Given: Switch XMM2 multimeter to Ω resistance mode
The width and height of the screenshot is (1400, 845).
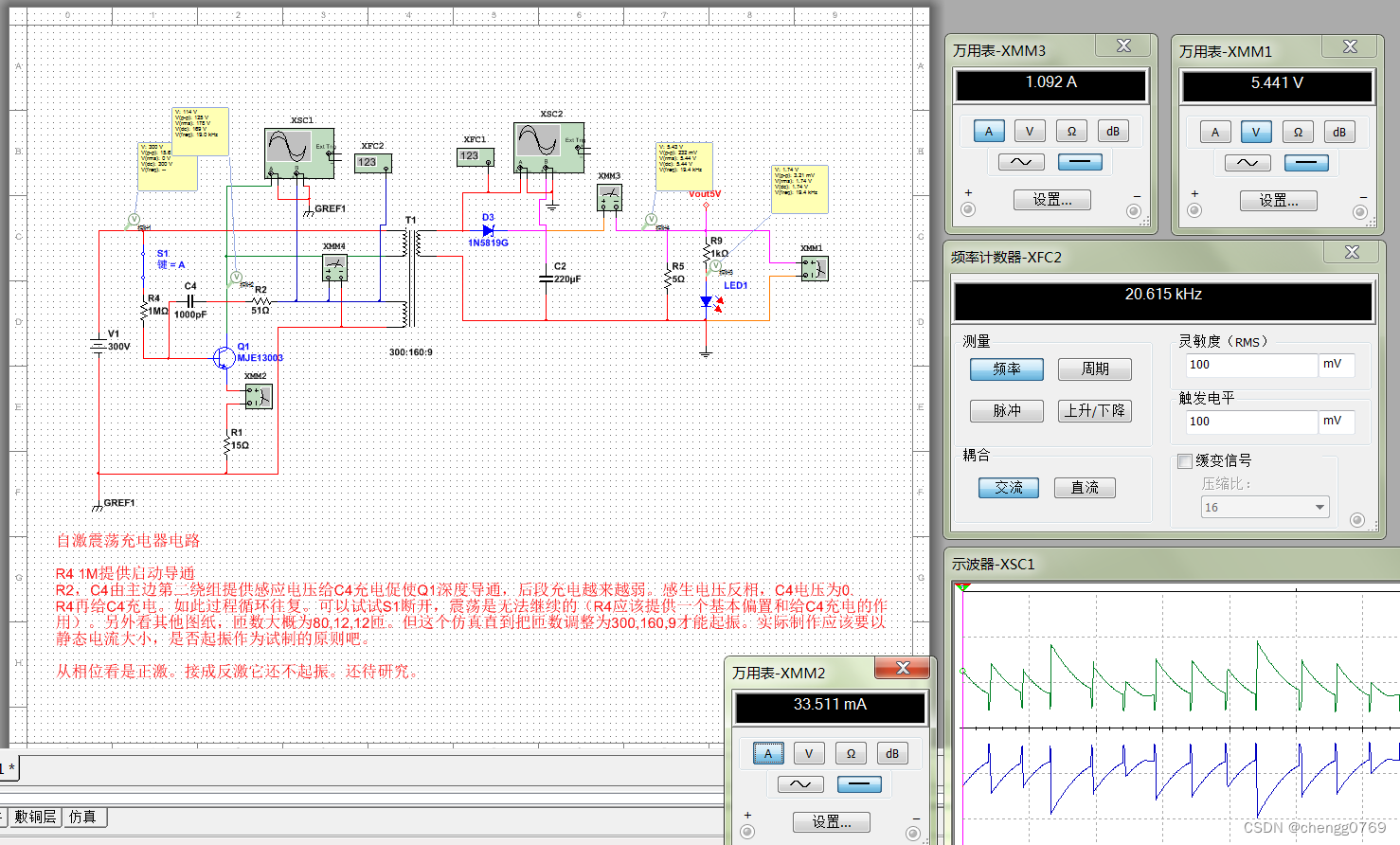Looking at the screenshot, I should 851,753.
